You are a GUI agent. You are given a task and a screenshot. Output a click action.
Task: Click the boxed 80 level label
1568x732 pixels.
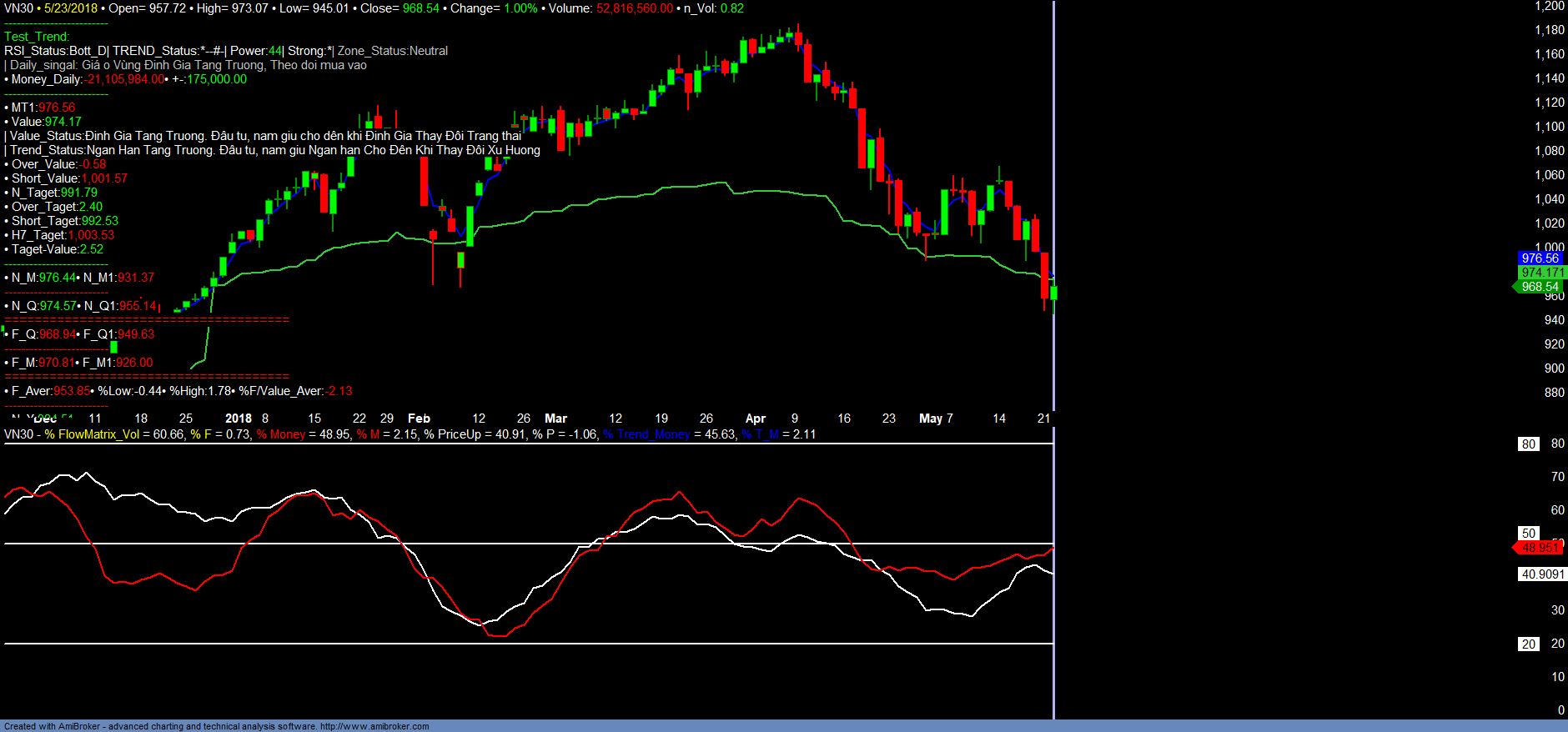pos(1528,444)
